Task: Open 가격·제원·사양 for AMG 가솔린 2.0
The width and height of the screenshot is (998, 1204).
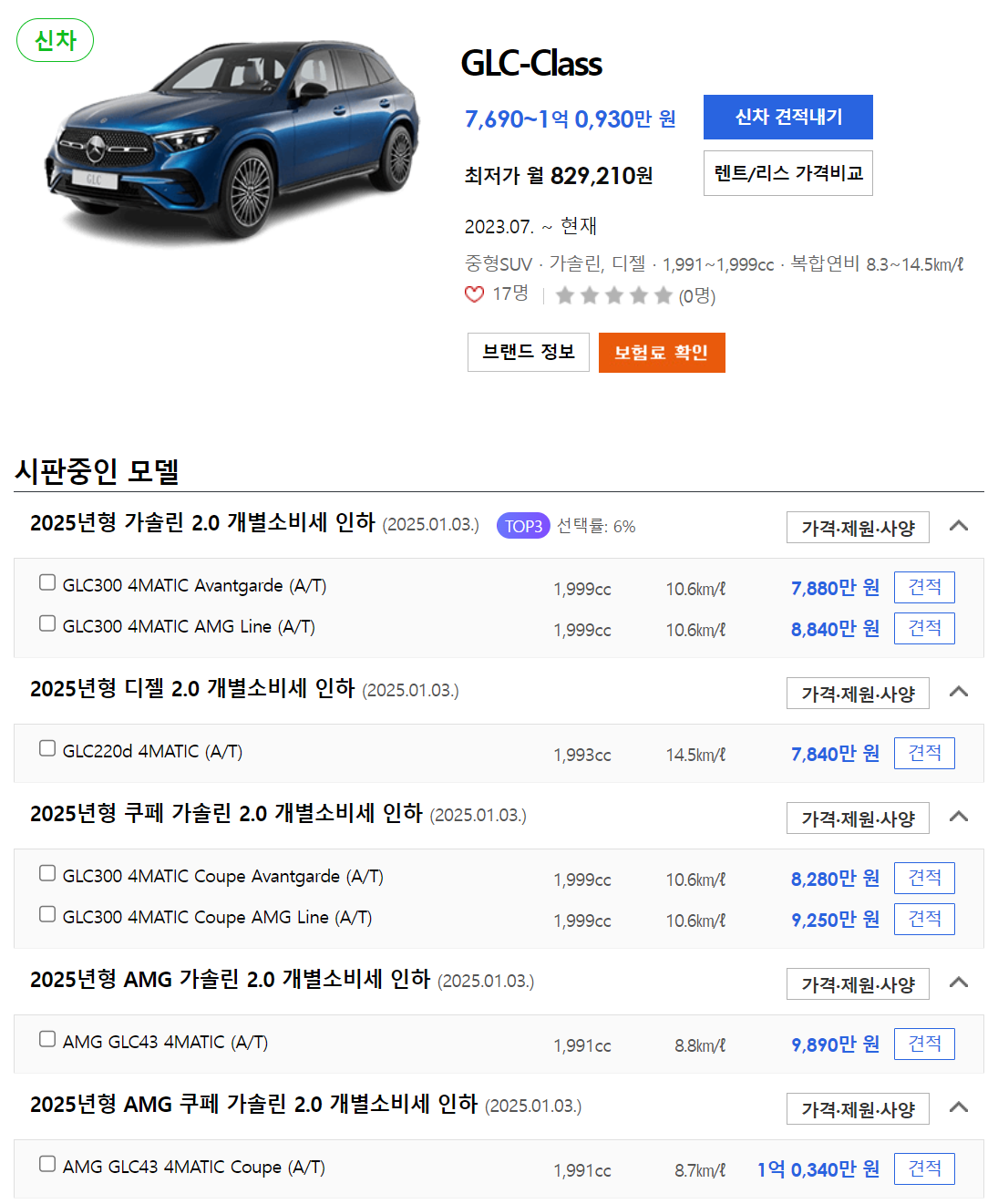Action: tap(858, 984)
